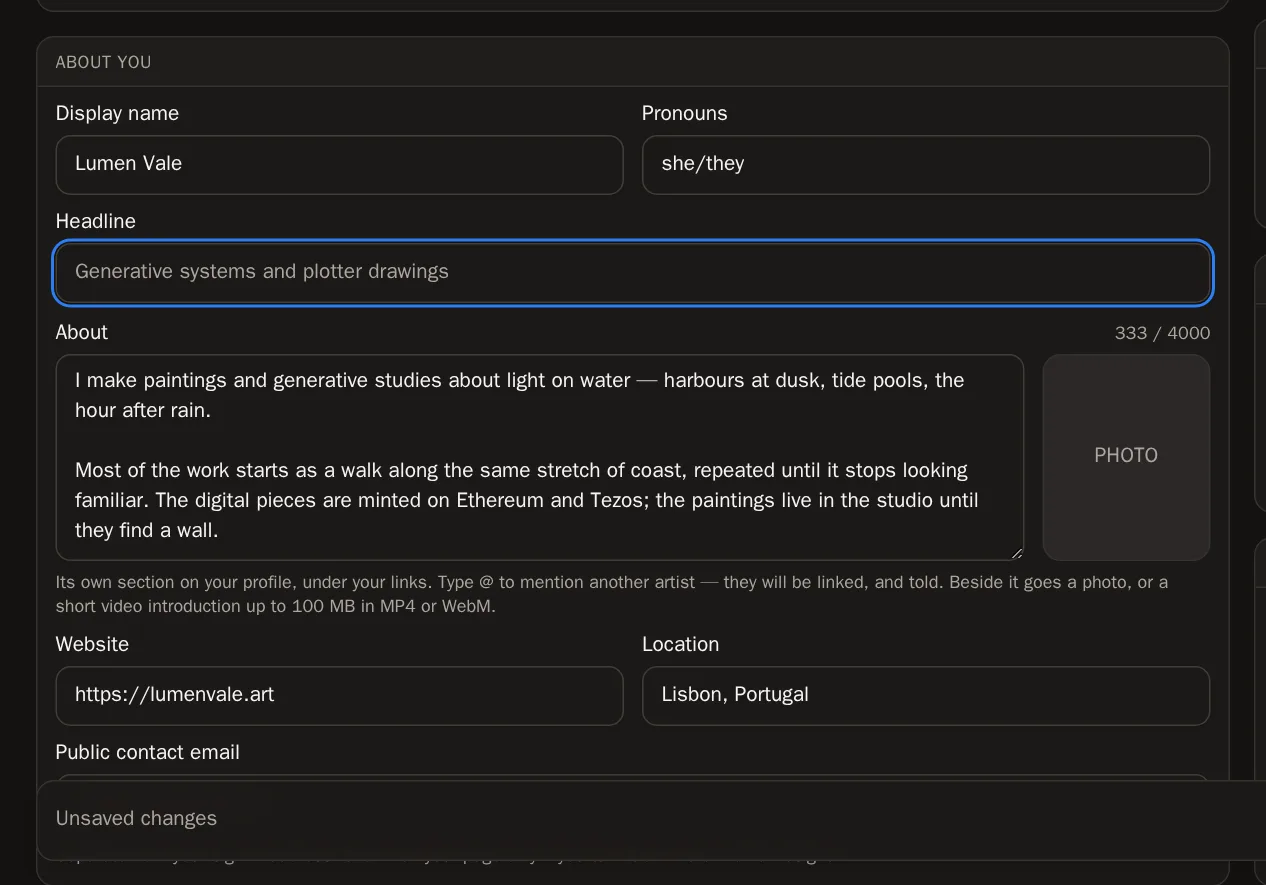Focus the Headline input field

pyautogui.click(x=632, y=272)
